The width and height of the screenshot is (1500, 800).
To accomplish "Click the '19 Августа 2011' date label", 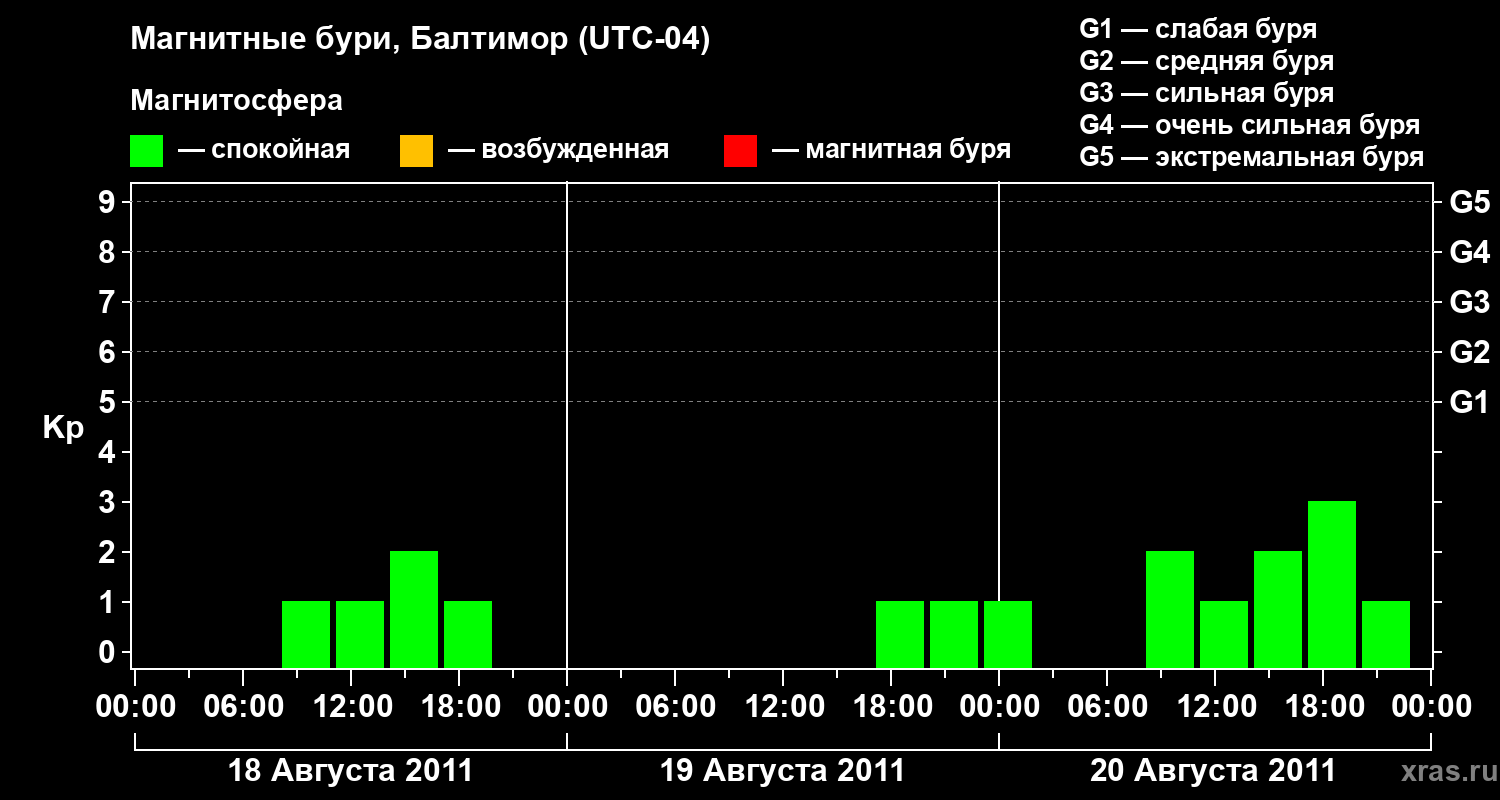I will [x=782, y=771].
